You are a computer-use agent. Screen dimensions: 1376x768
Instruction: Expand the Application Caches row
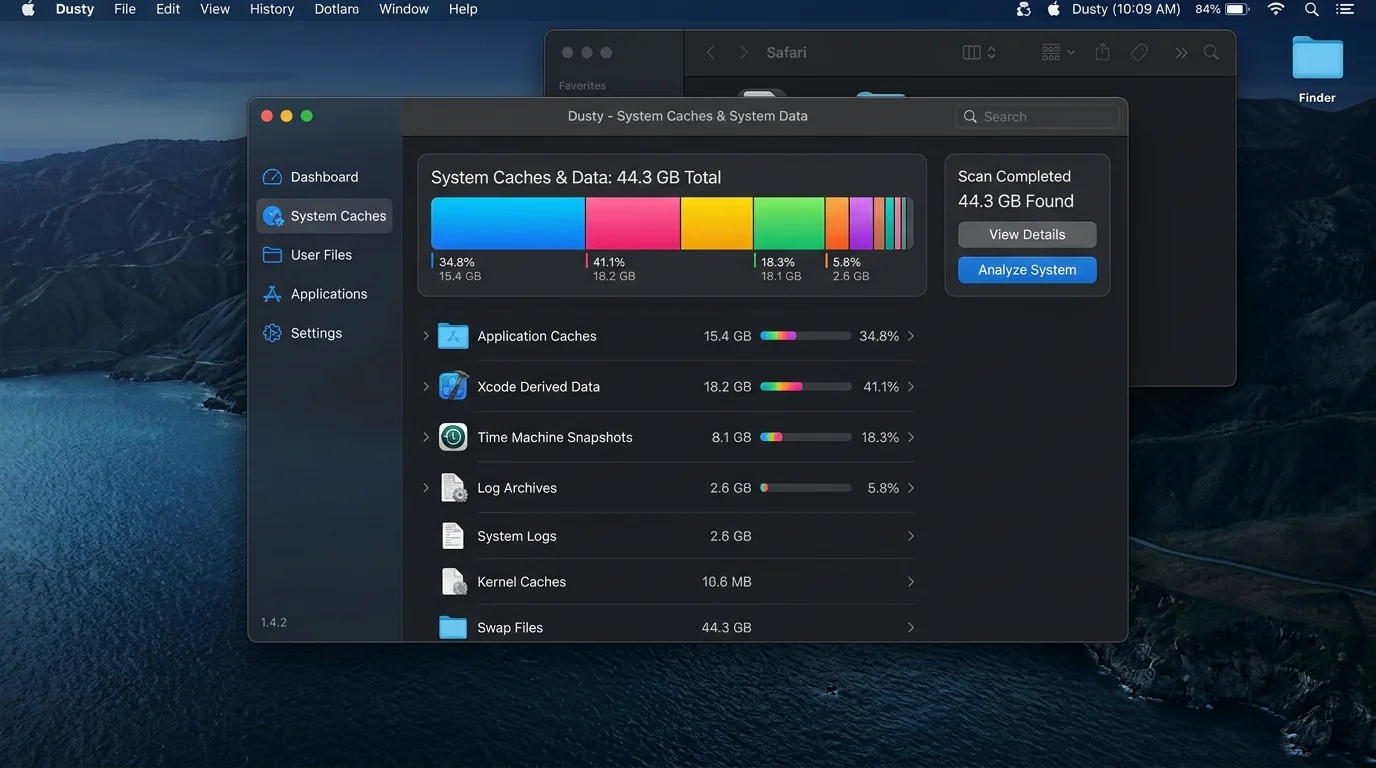[x=426, y=336]
